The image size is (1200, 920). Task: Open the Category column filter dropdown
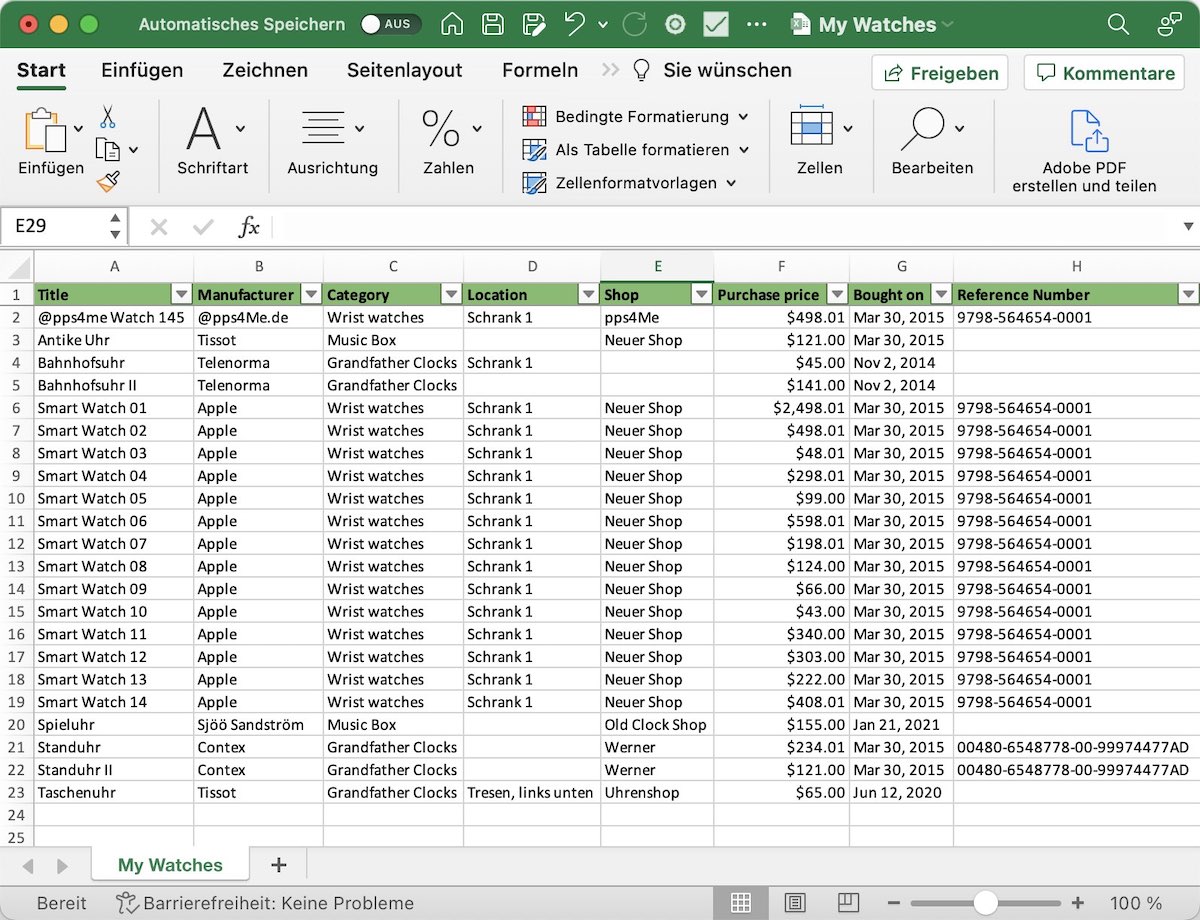[450, 294]
